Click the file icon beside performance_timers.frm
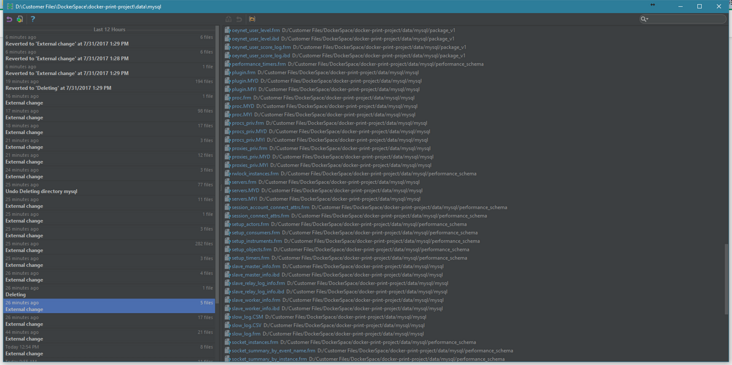Screen dimensions: 732x365 point(228,64)
